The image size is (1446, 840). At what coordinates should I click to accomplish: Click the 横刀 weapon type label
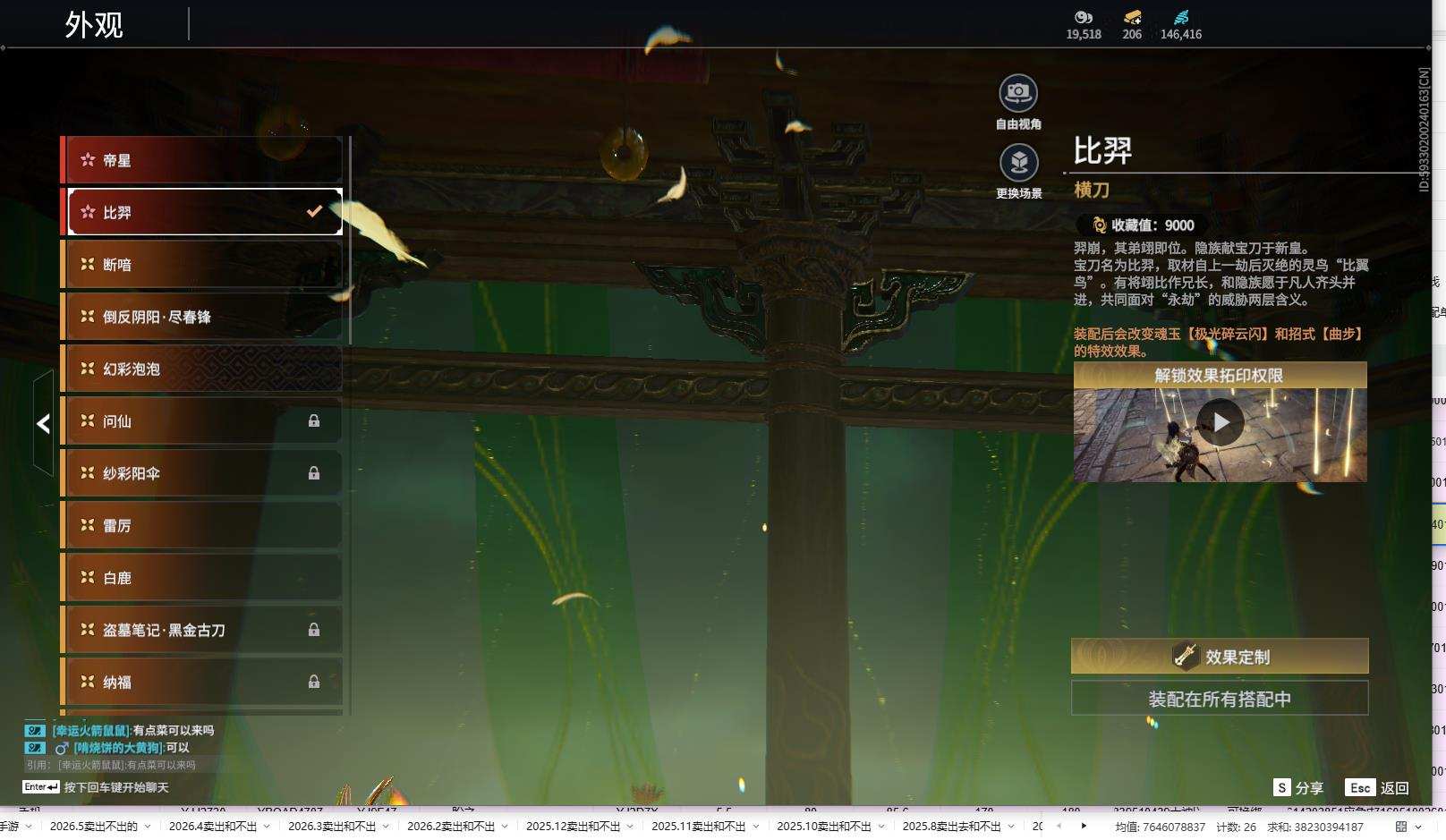(x=1092, y=190)
